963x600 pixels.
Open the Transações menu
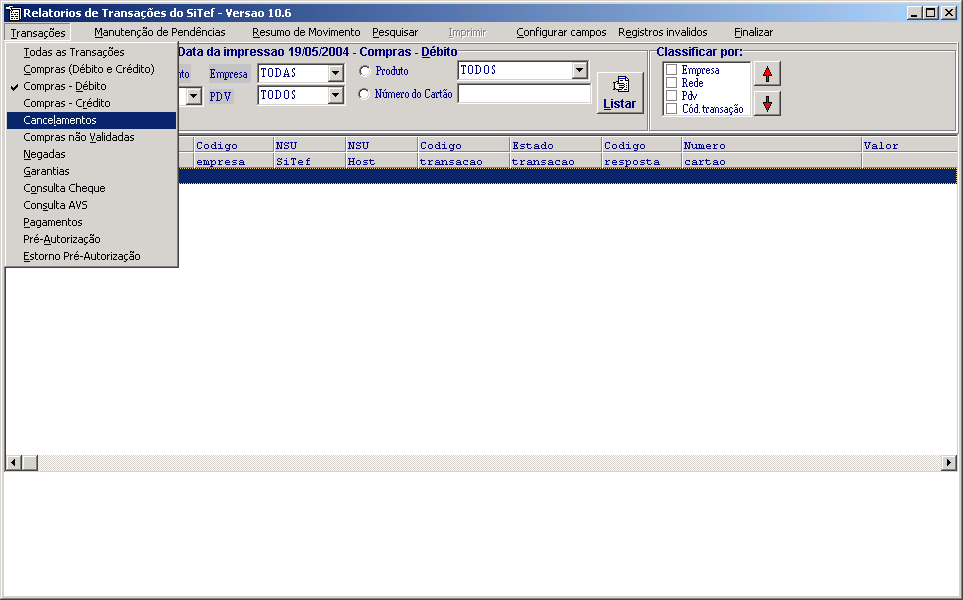coord(38,33)
